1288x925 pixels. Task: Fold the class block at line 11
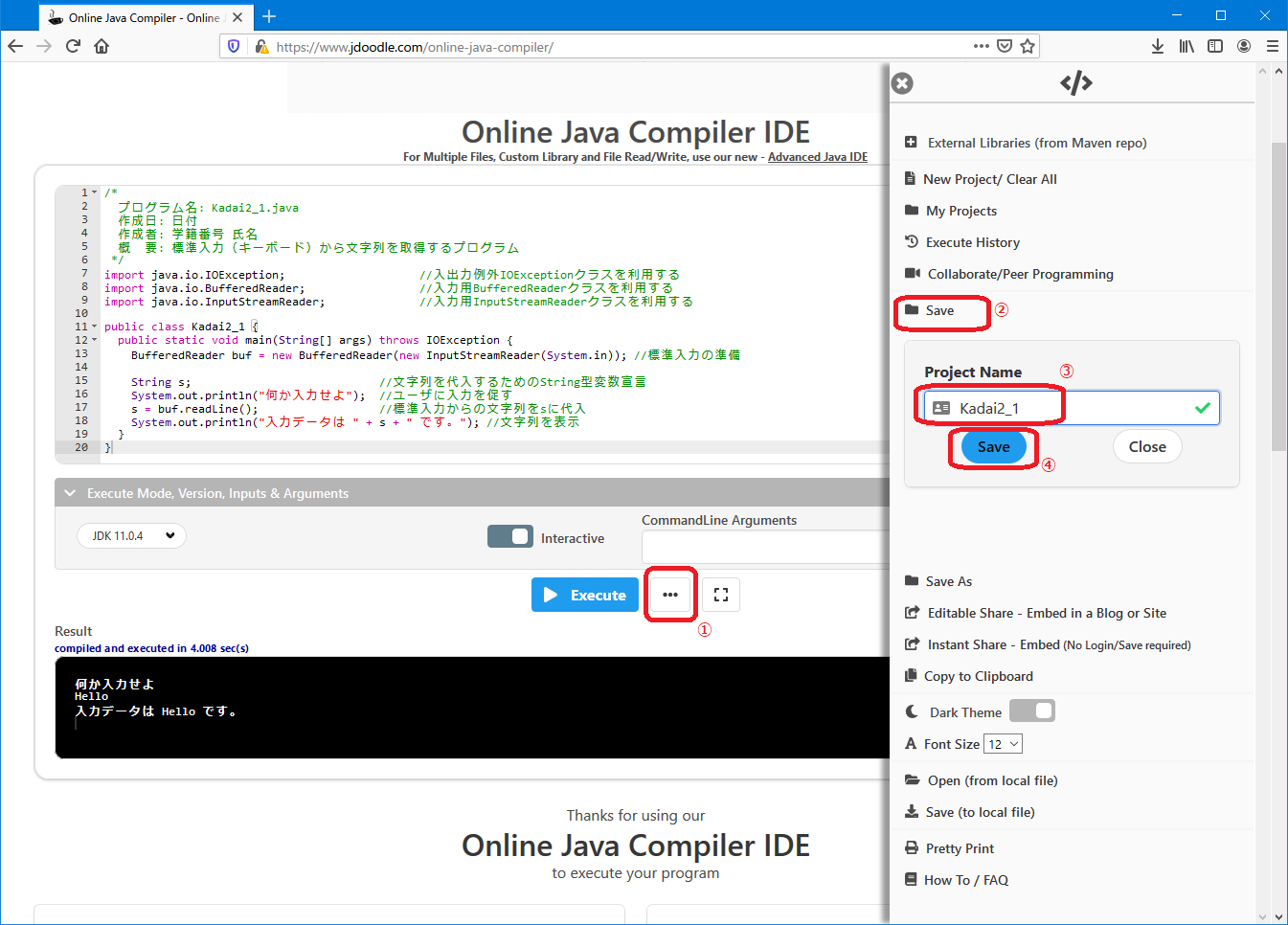94,327
